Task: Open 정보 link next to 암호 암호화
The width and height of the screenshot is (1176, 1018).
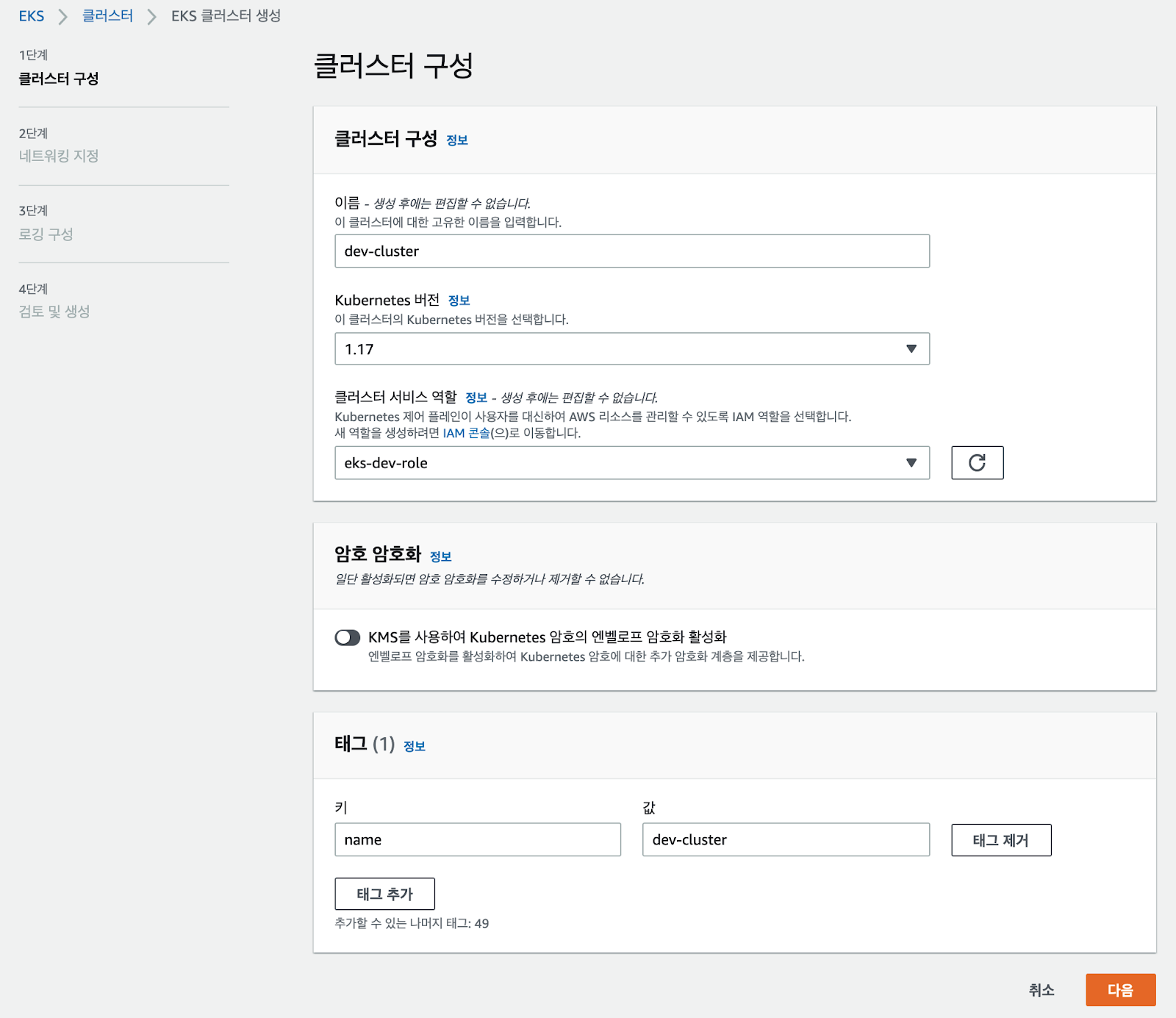Action: click(441, 556)
